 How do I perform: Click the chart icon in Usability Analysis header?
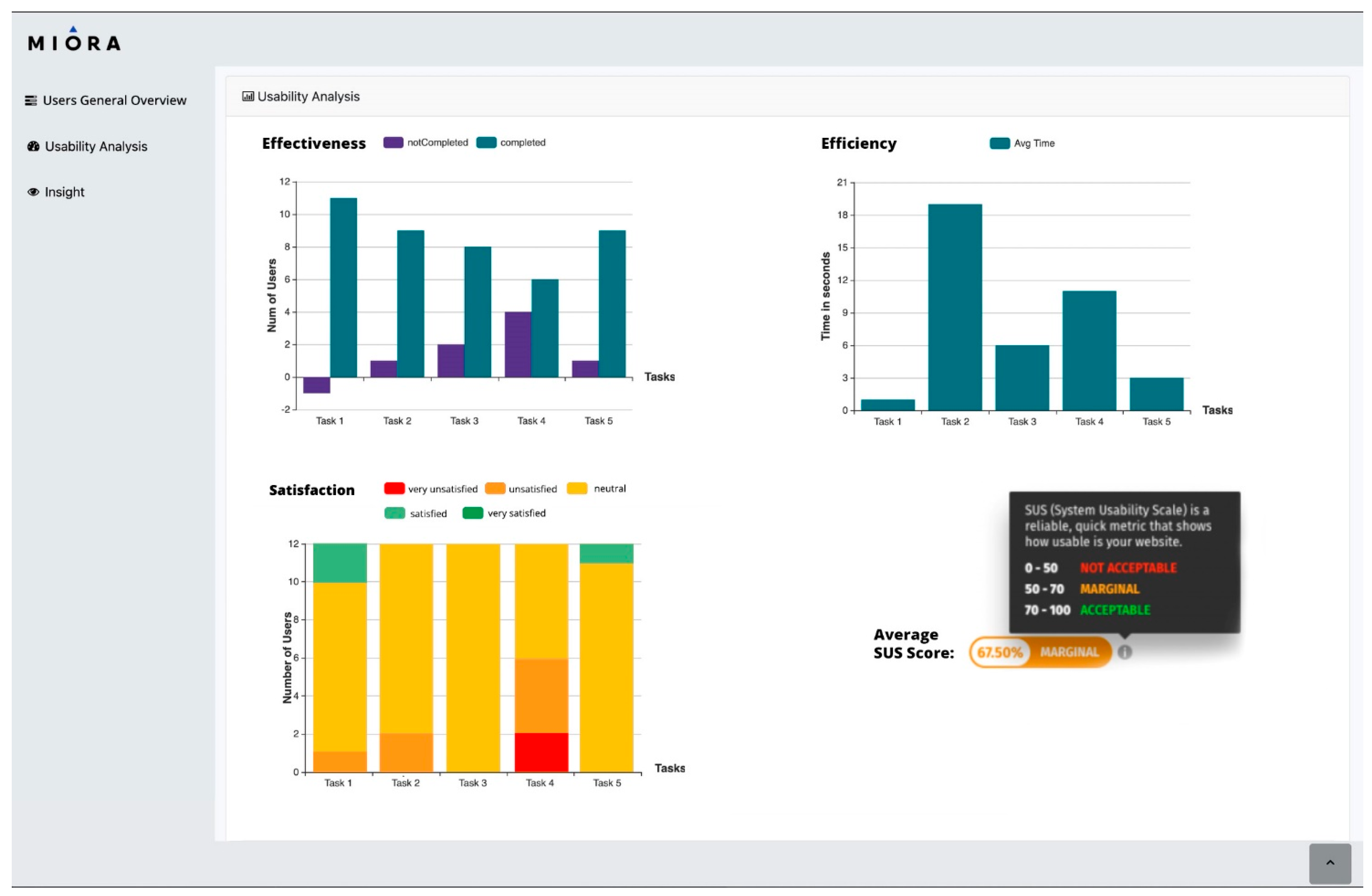pos(248,96)
